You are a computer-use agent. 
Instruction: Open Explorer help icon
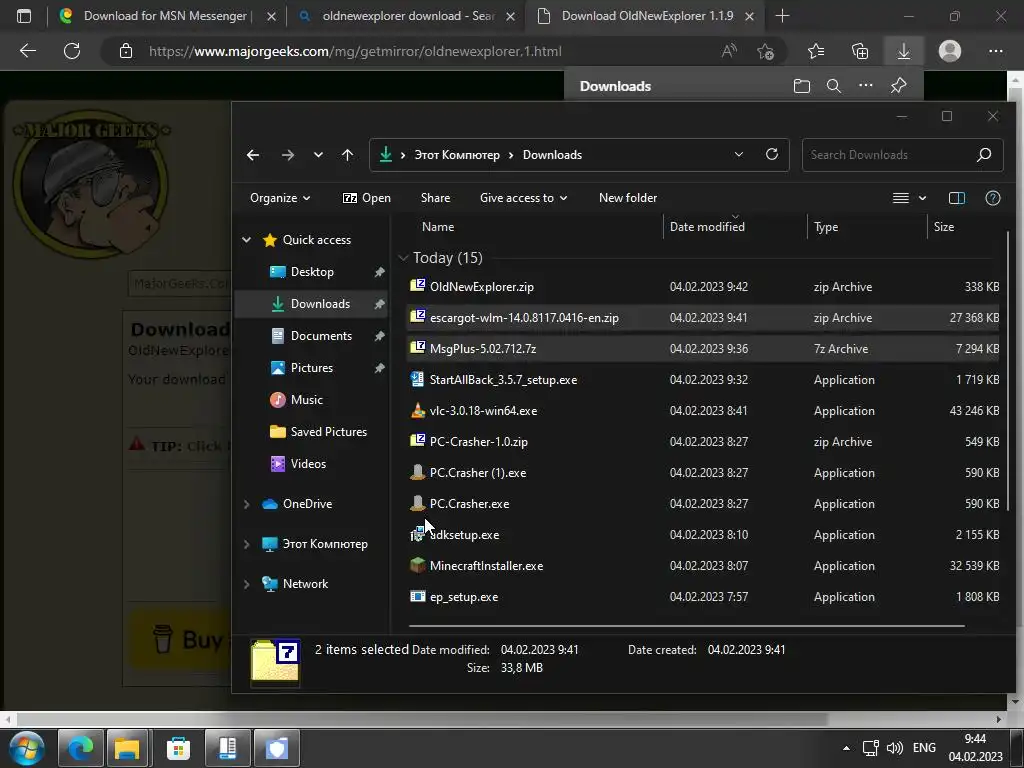coord(993,198)
